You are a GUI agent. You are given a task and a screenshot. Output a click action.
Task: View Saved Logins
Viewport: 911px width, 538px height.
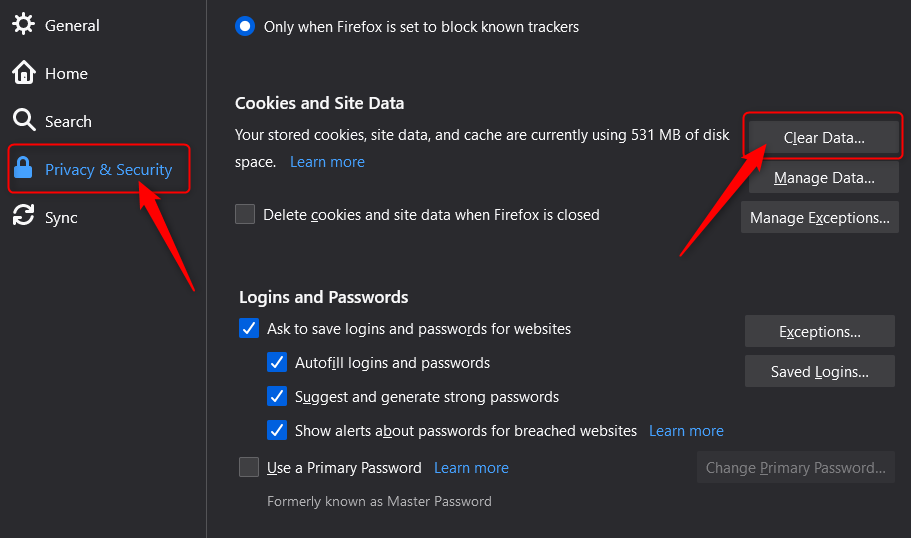(x=819, y=371)
